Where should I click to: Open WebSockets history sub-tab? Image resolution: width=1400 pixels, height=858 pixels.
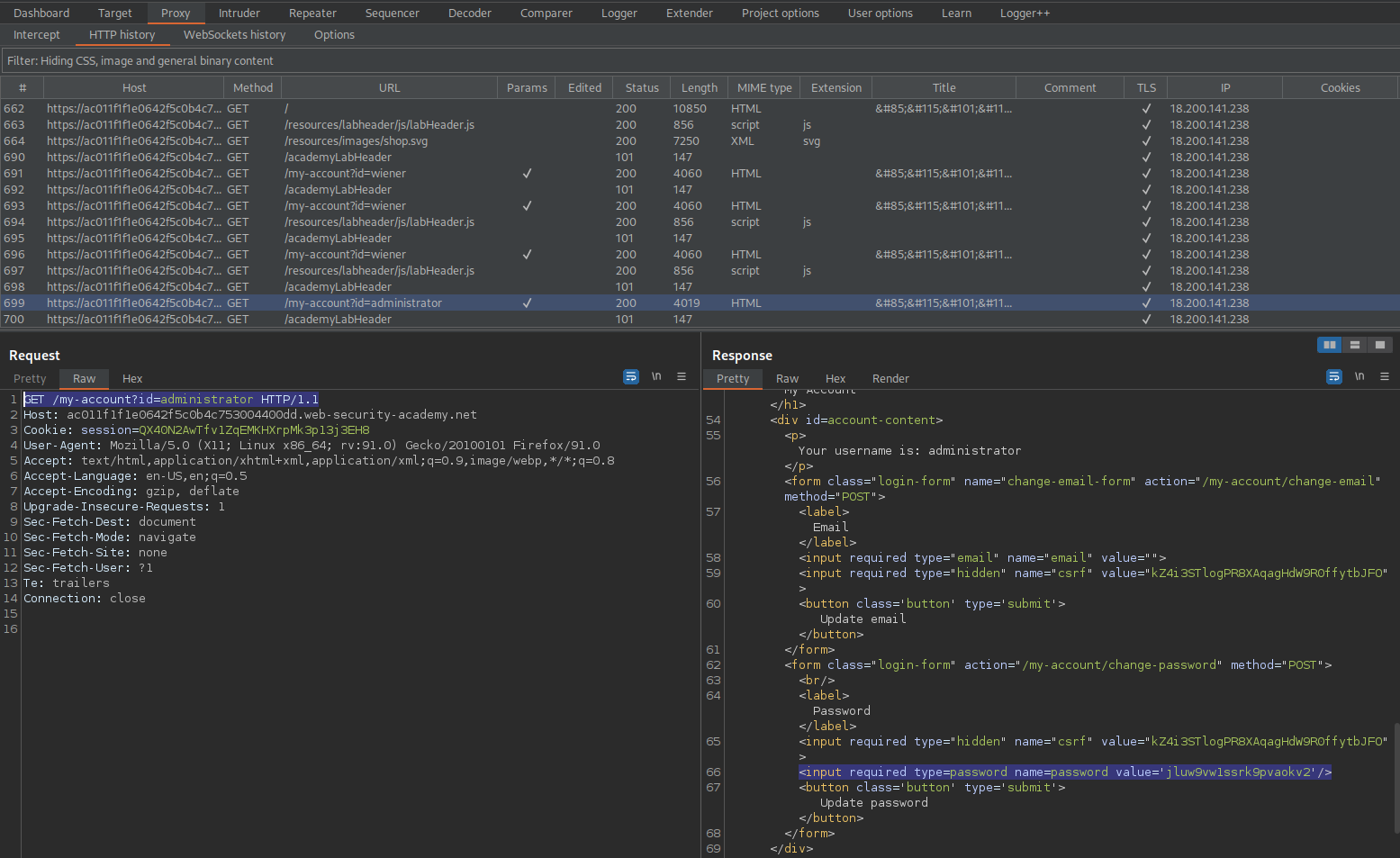point(234,34)
